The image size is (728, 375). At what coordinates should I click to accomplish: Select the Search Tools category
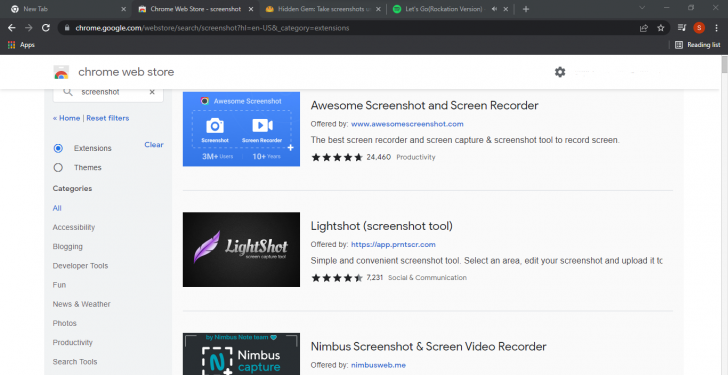75,362
